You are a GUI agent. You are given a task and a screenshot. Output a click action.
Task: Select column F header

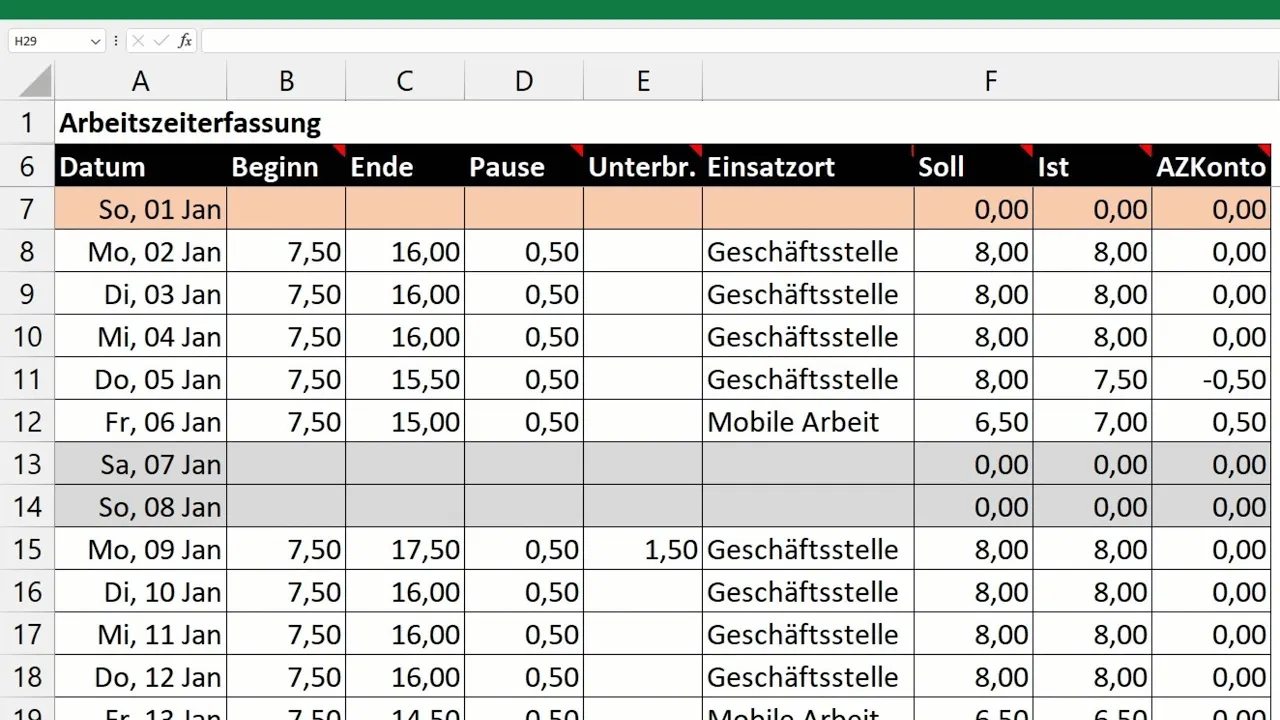(x=990, y=81)
